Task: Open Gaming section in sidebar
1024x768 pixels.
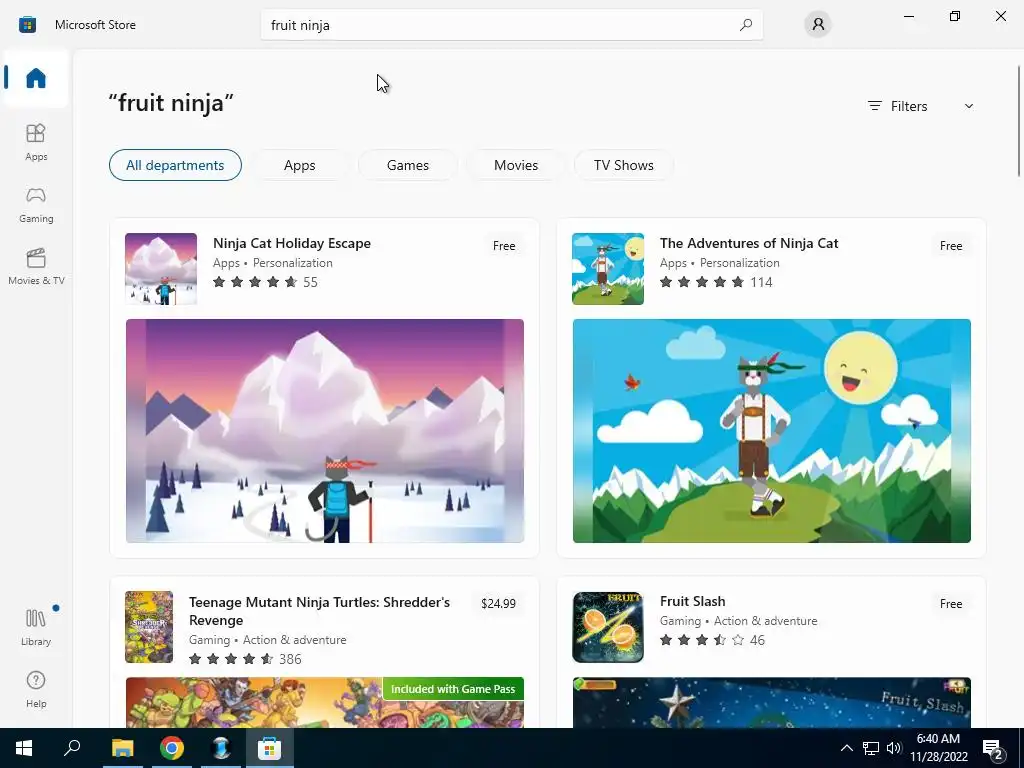Action: 36,204
